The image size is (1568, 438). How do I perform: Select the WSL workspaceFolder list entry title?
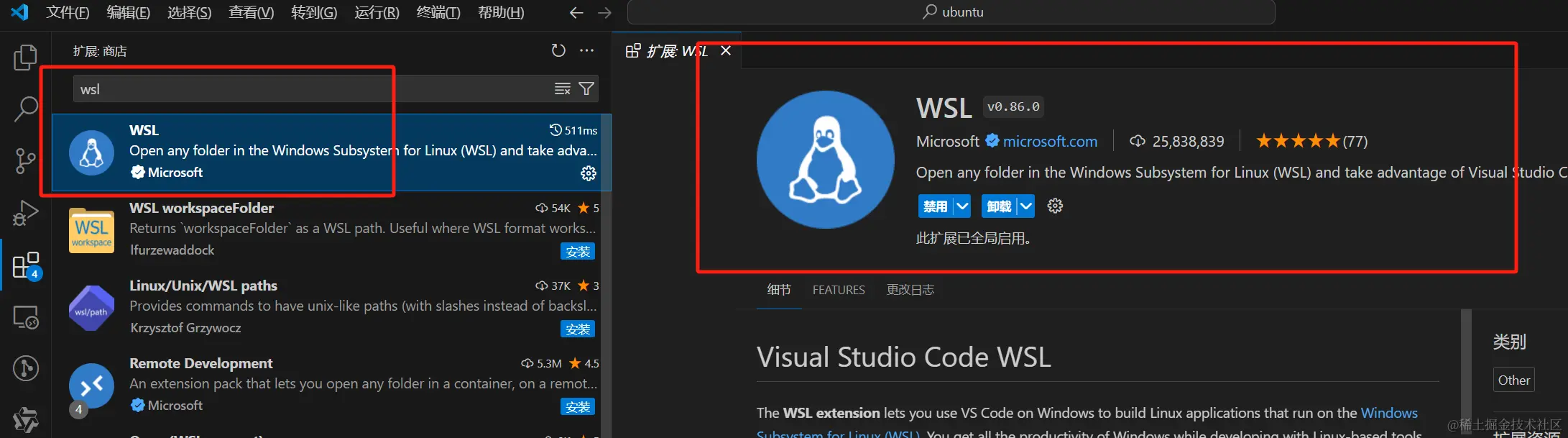tap(201, 208)
